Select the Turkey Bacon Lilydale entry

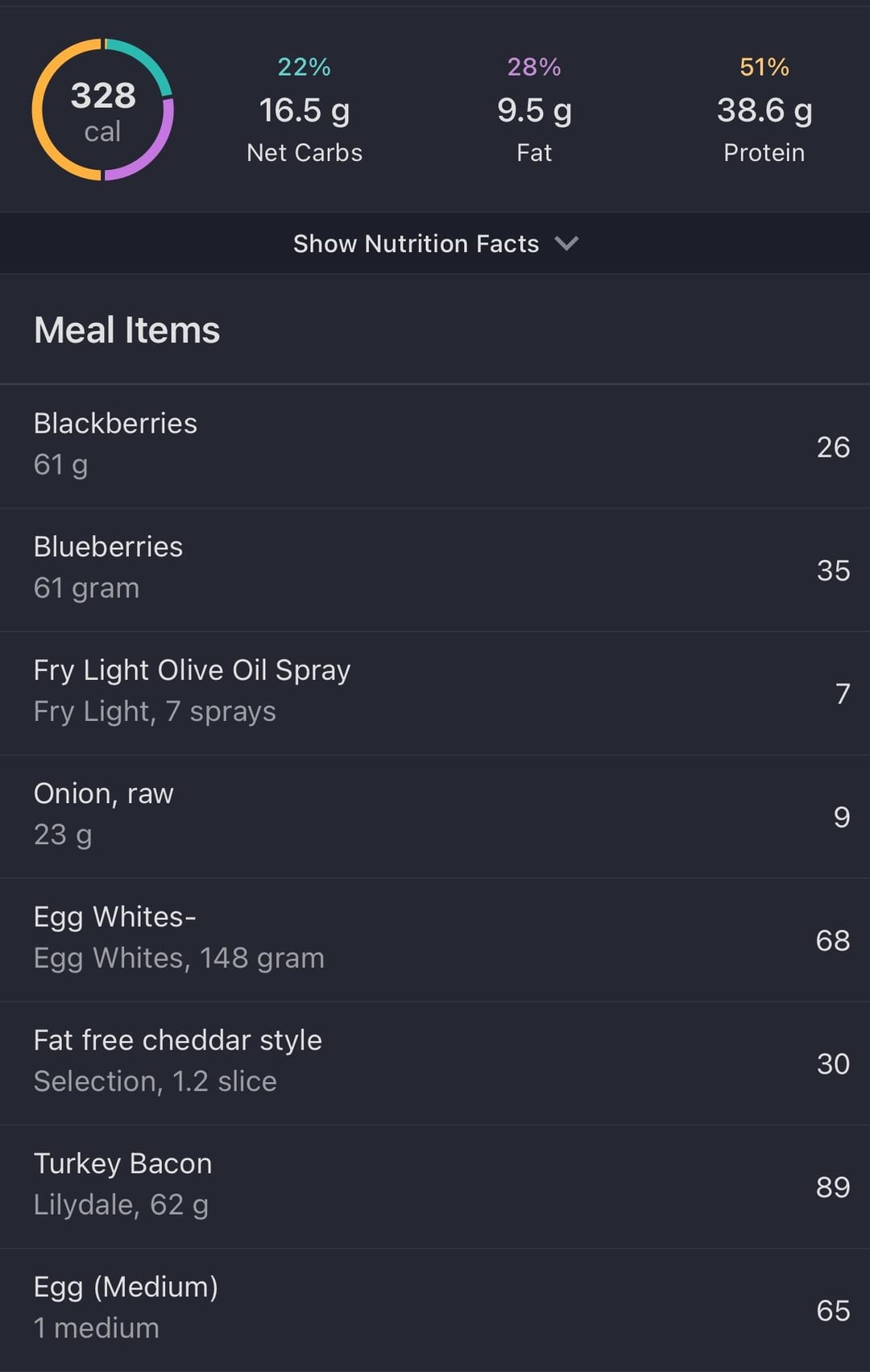[435, 1186]
